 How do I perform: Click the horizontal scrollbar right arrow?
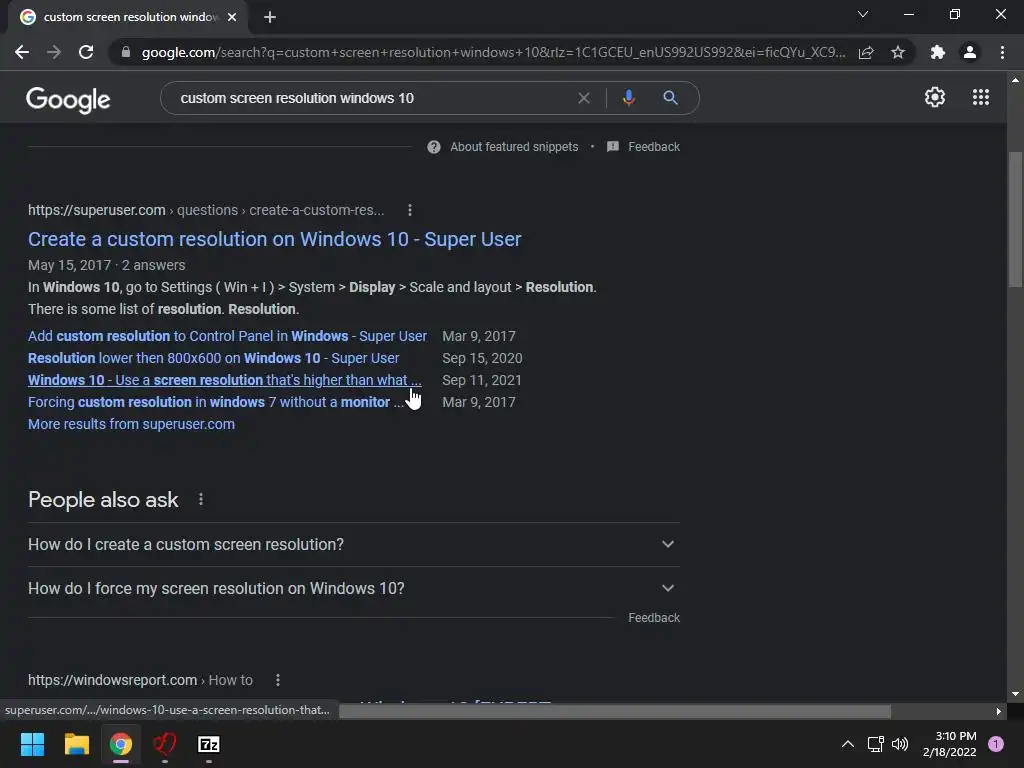pyautogui.click(x=999, y=711)
